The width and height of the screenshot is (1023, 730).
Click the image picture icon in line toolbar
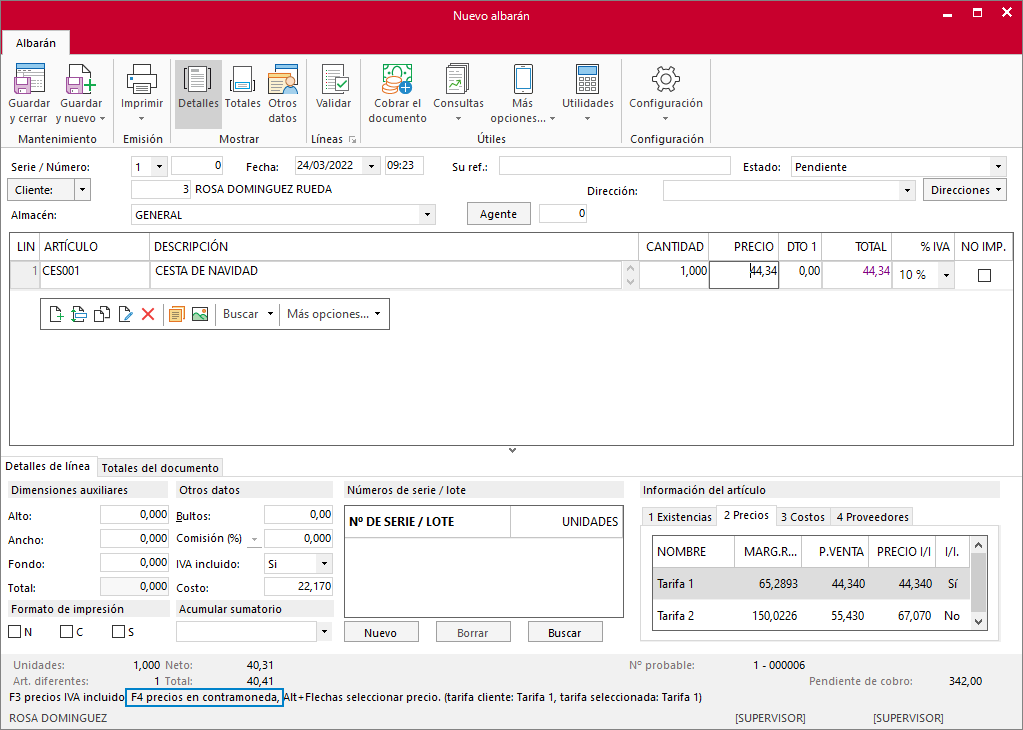pyautogui.click(x=200, y=314)
